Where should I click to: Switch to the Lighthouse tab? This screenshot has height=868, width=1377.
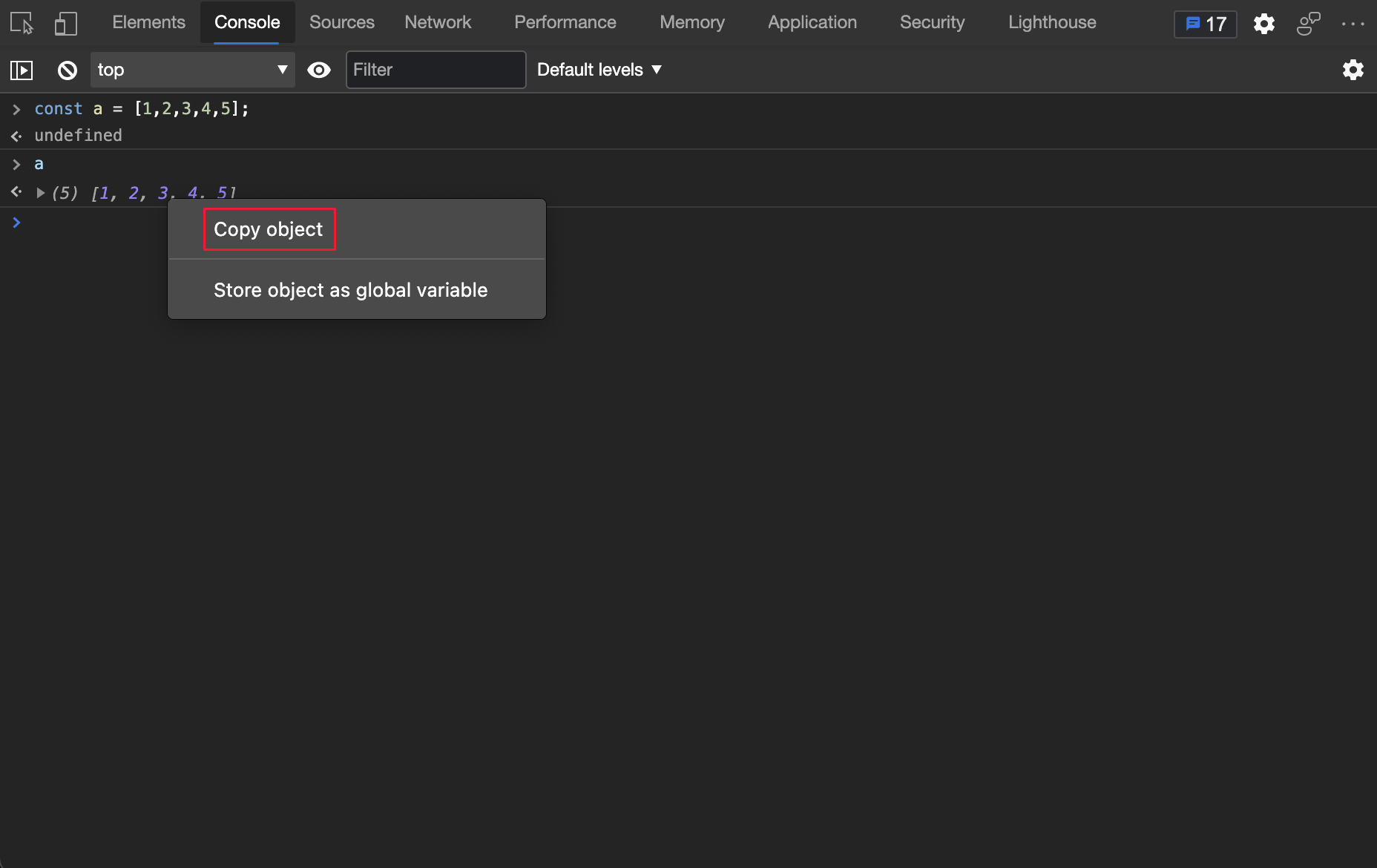tap(1051, 22)
